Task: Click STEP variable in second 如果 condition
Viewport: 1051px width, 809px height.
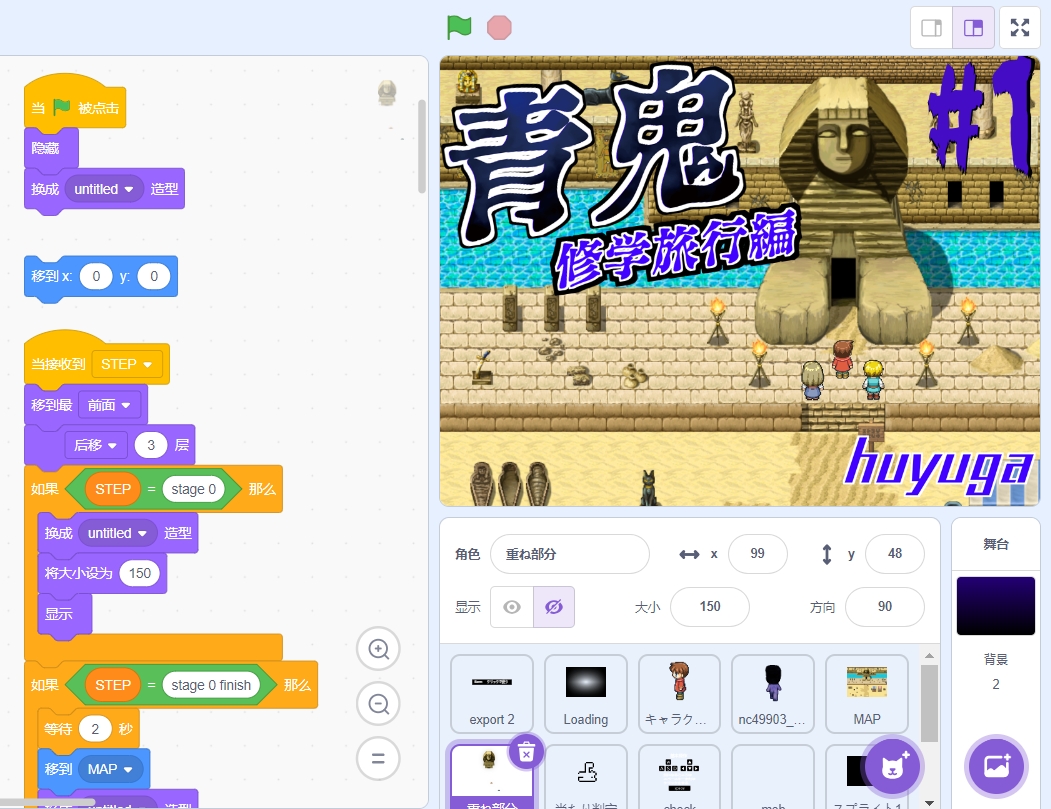Action: (x=113, y=685)
